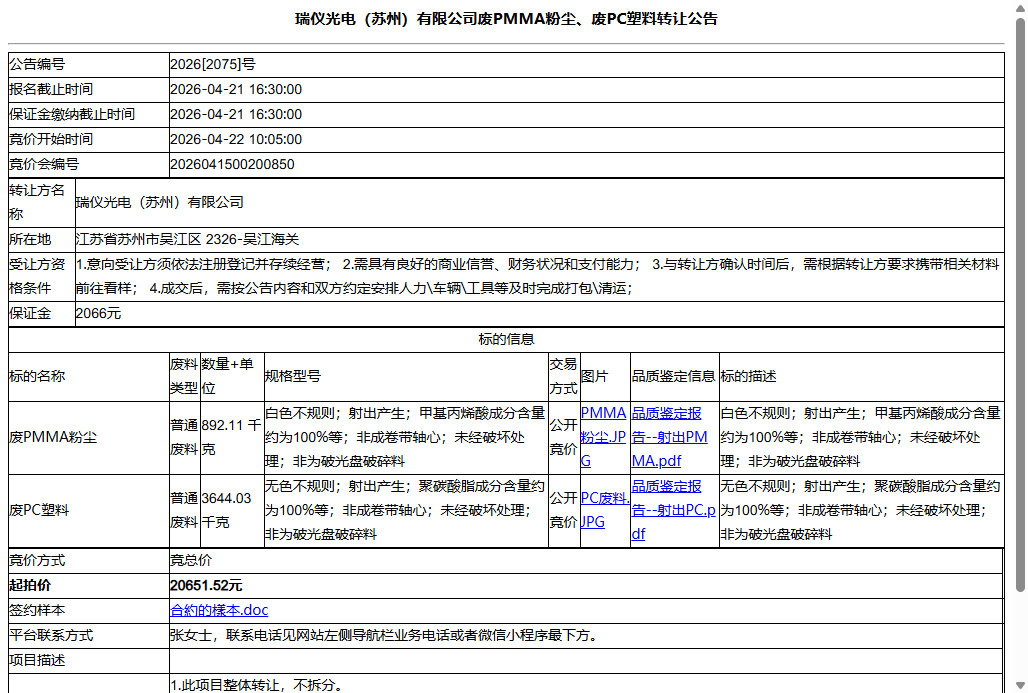Click registration deadline value 2026-04-21 16:30:00

pos(236,89)
